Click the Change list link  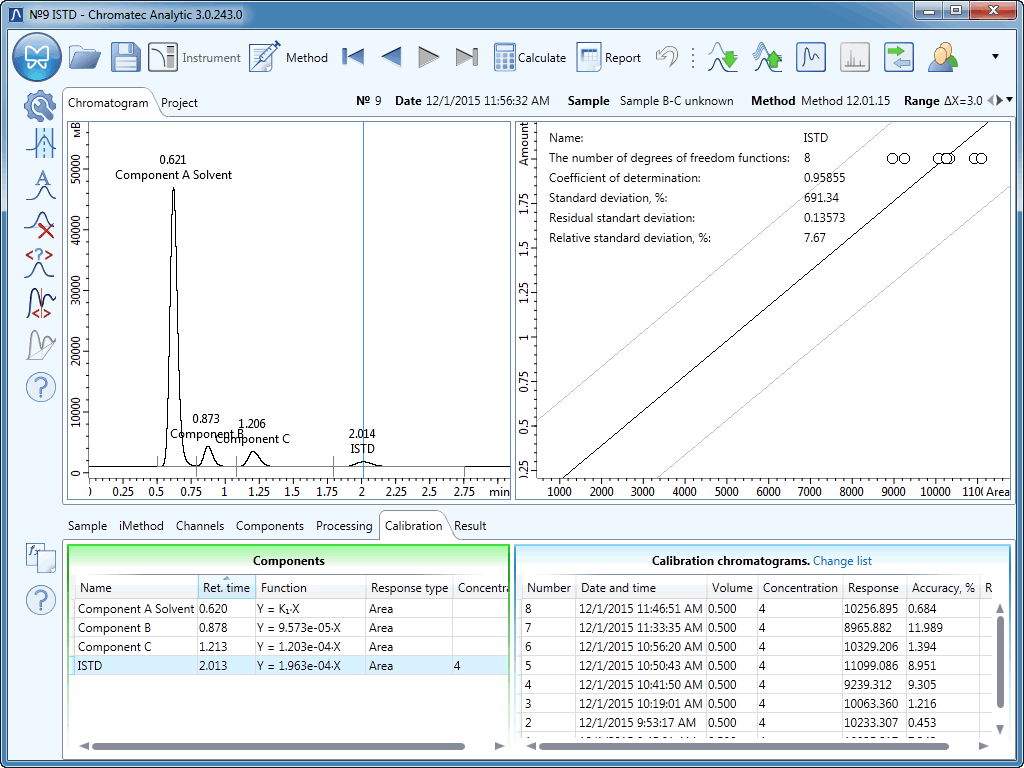pyautogui.click(x=842, y=561)
